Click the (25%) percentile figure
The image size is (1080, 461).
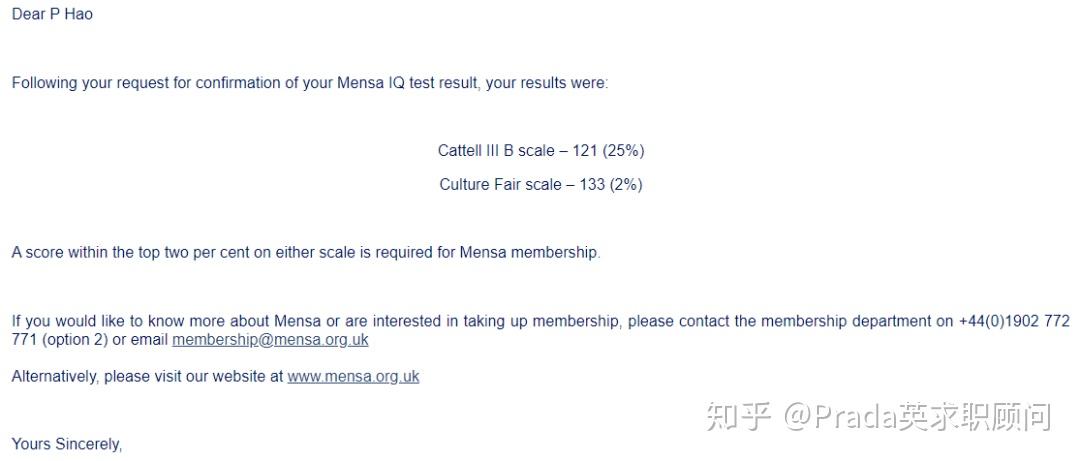[623, 151]
